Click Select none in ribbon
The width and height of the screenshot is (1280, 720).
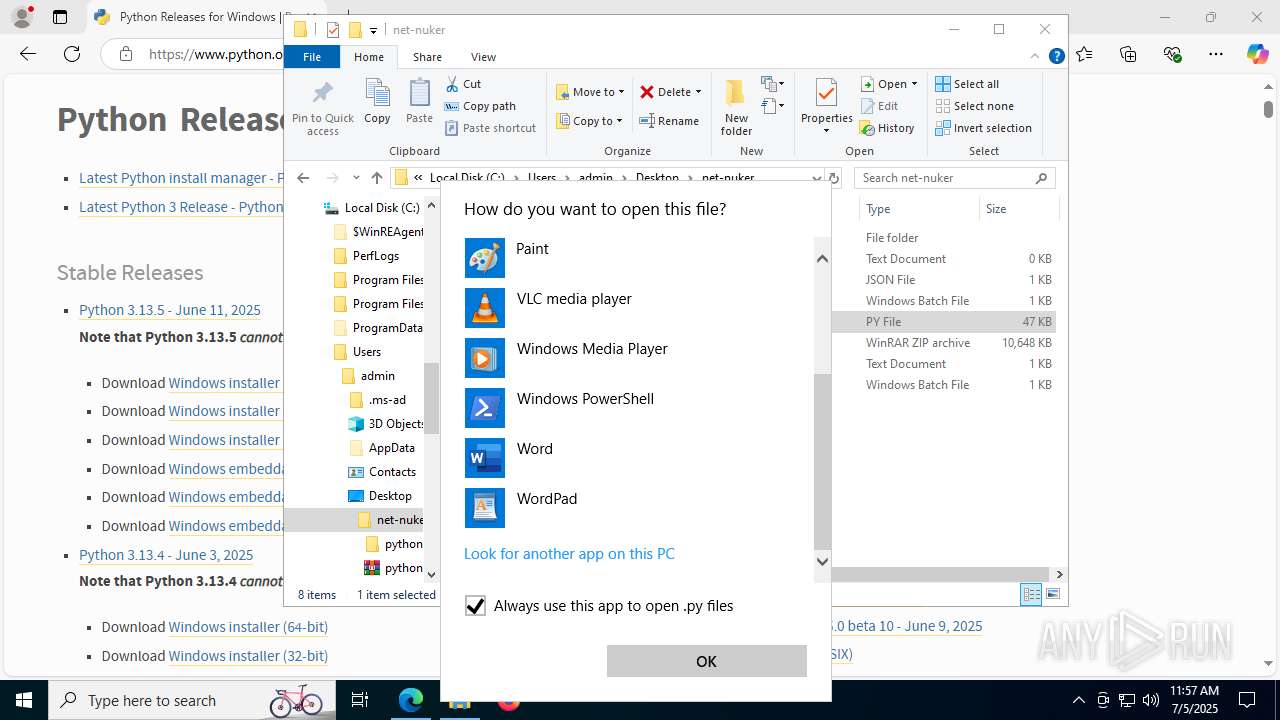tap(974, 106)
